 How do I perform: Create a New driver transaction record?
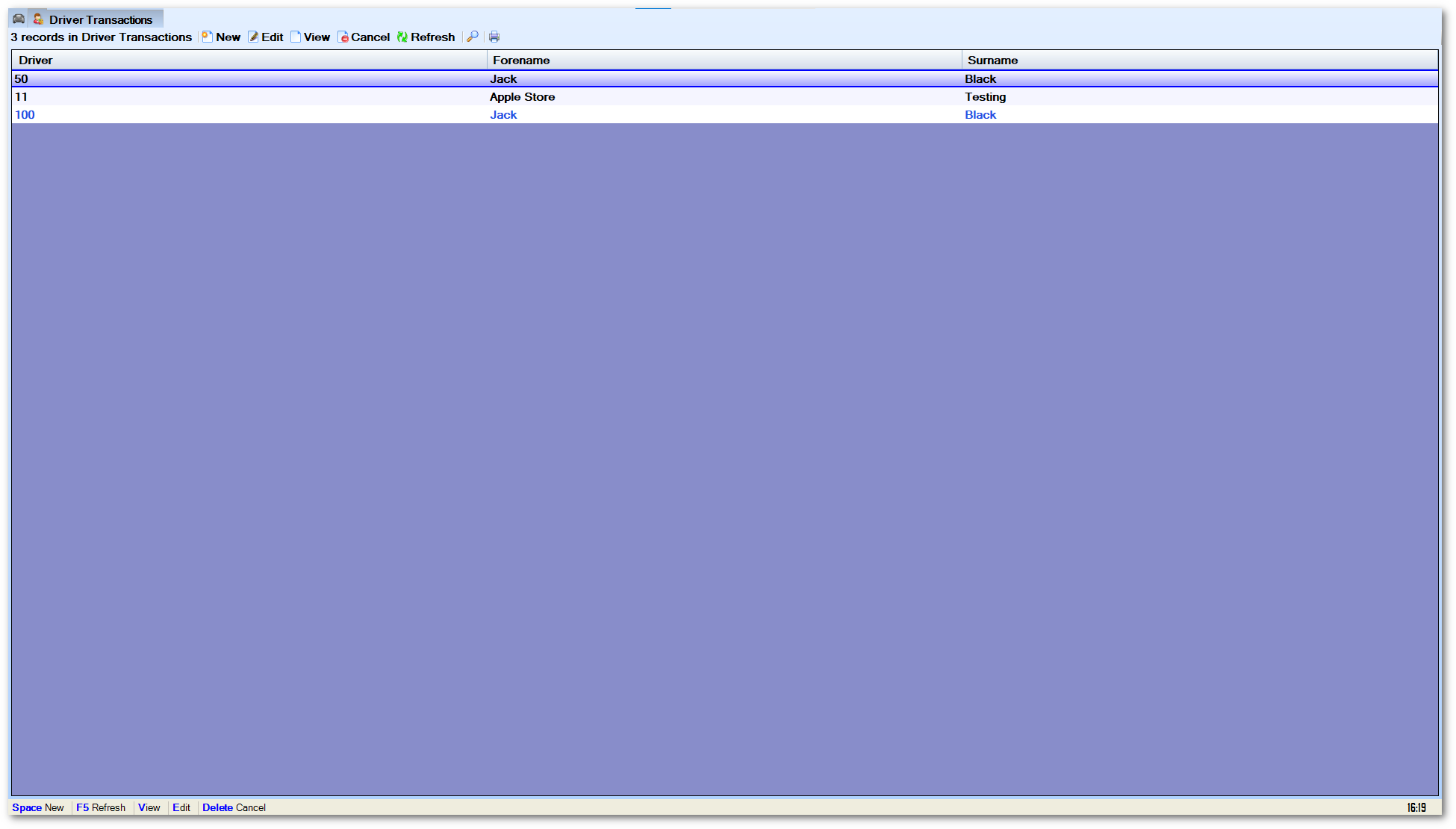pyautogui.click(x=222, y=37)
